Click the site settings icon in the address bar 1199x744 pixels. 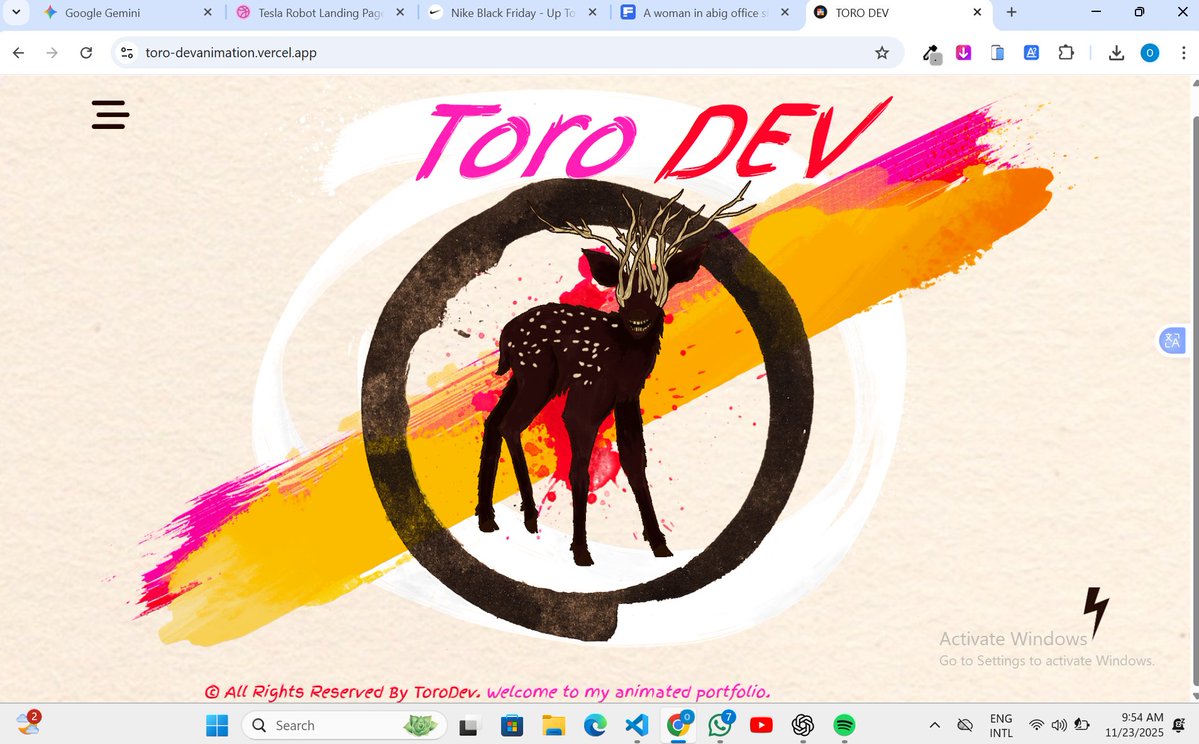127,52
